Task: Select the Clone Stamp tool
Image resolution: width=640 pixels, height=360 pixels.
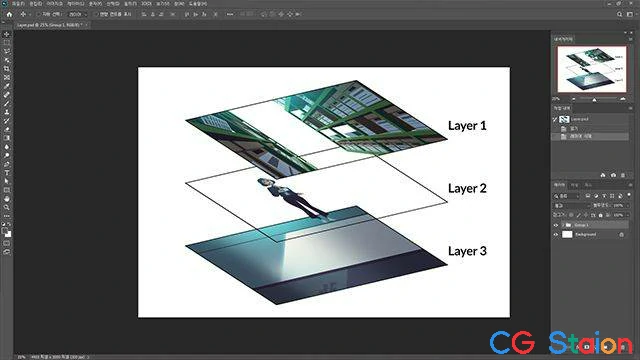Action: coord(7,112)
